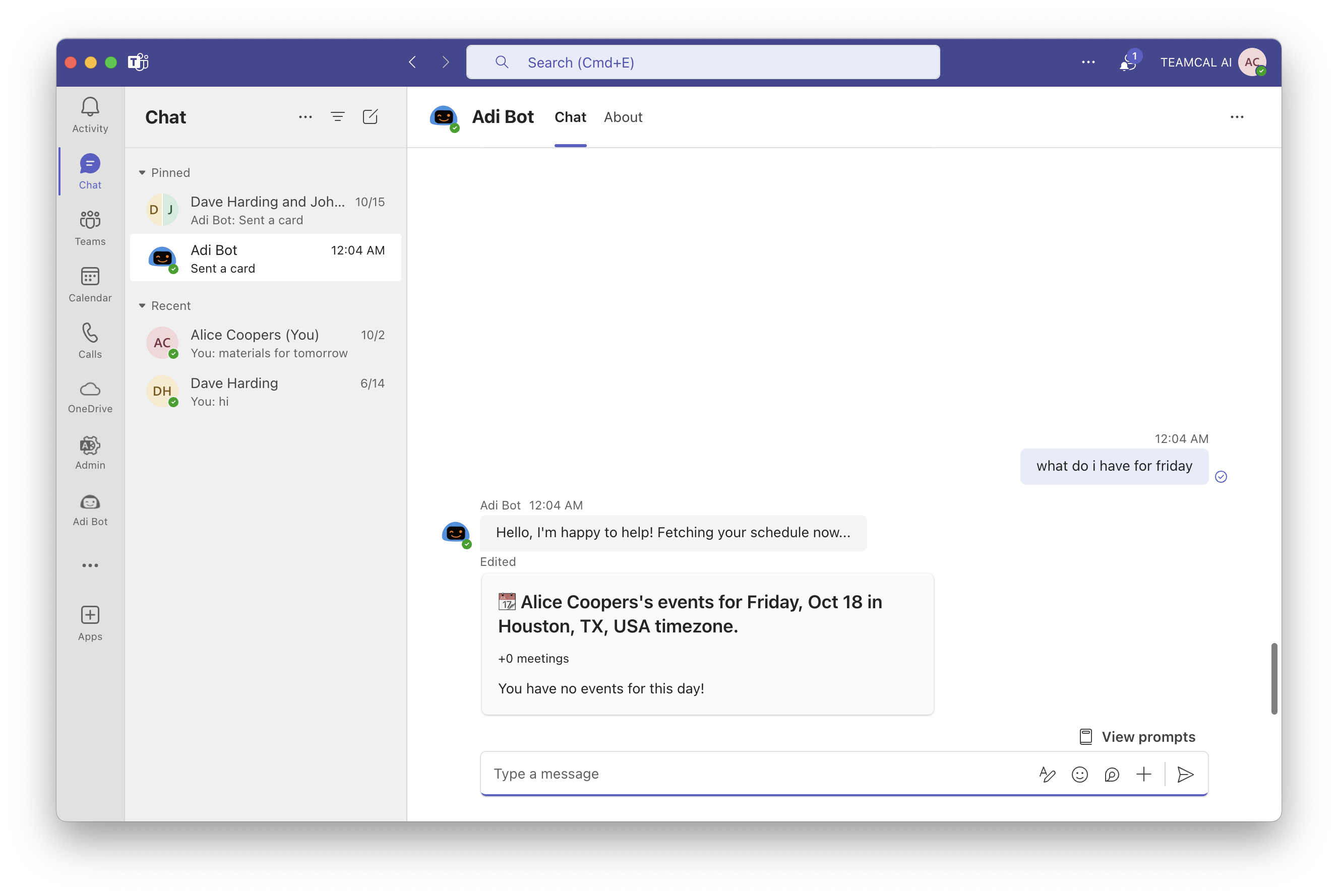Open the chat list filter icon
Image resolution: width=1338 pixels, height=896 pixels.
337,117
